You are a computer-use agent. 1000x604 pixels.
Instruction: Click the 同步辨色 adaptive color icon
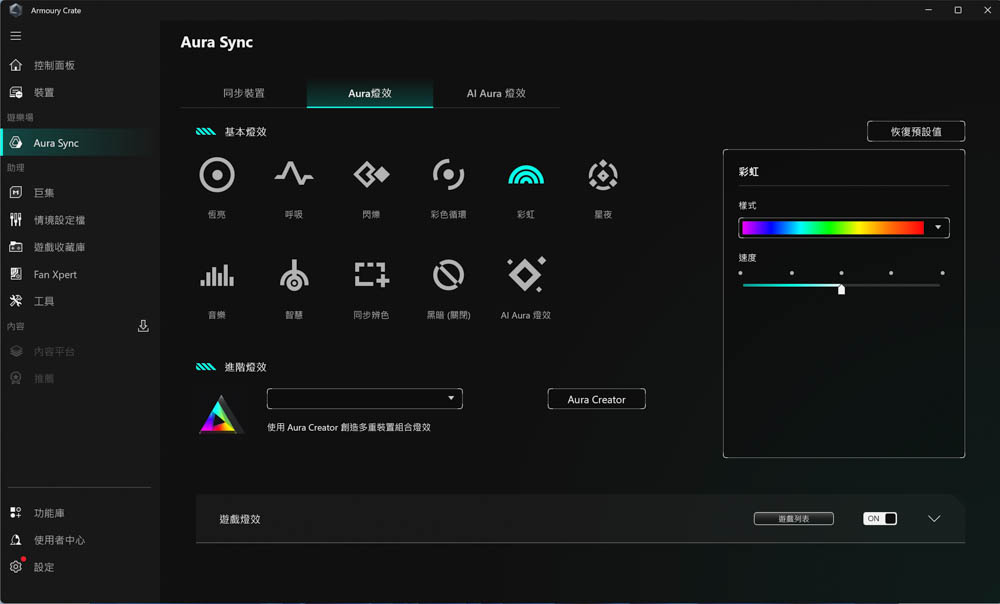tap(371, 275)
